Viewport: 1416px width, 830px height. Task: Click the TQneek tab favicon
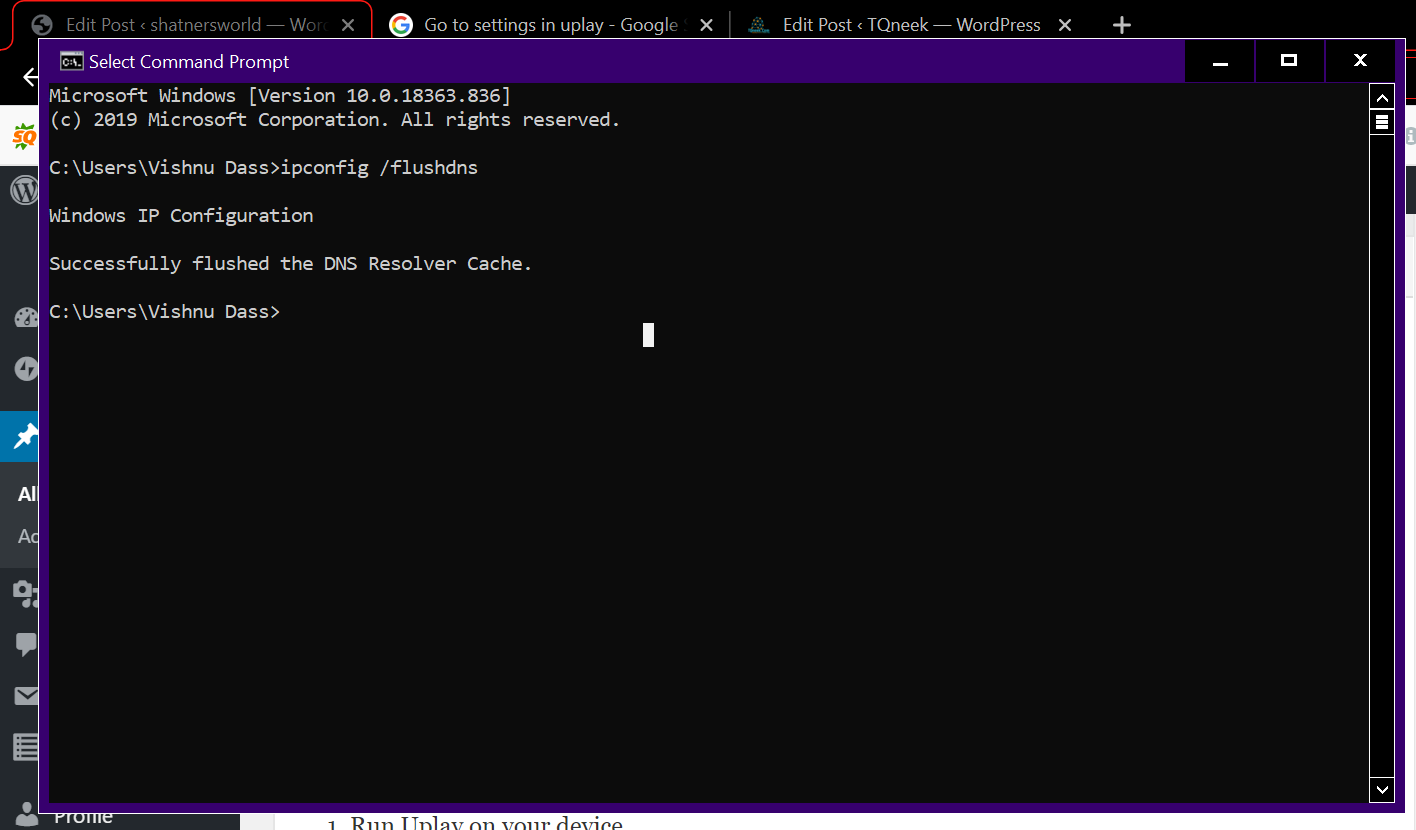click(x=759, y=25)
